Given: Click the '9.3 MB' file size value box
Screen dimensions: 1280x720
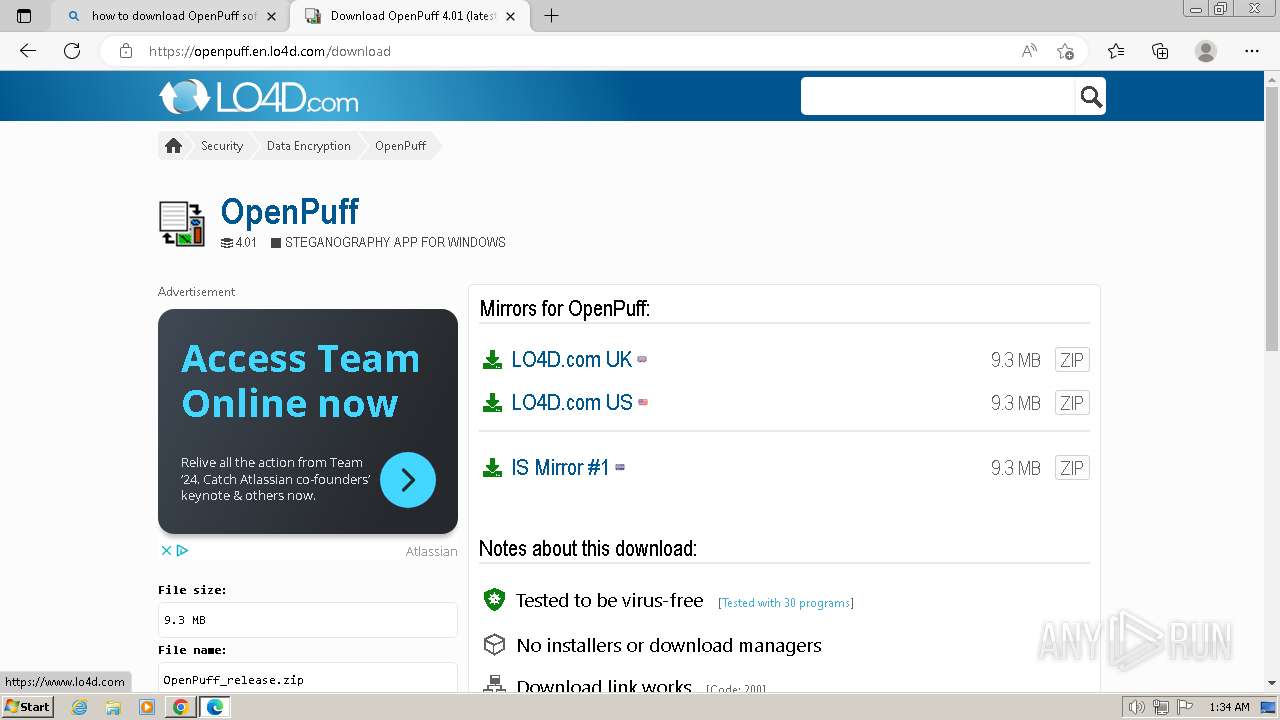Looking at the screenshot, I should click(x=308, y=620).
